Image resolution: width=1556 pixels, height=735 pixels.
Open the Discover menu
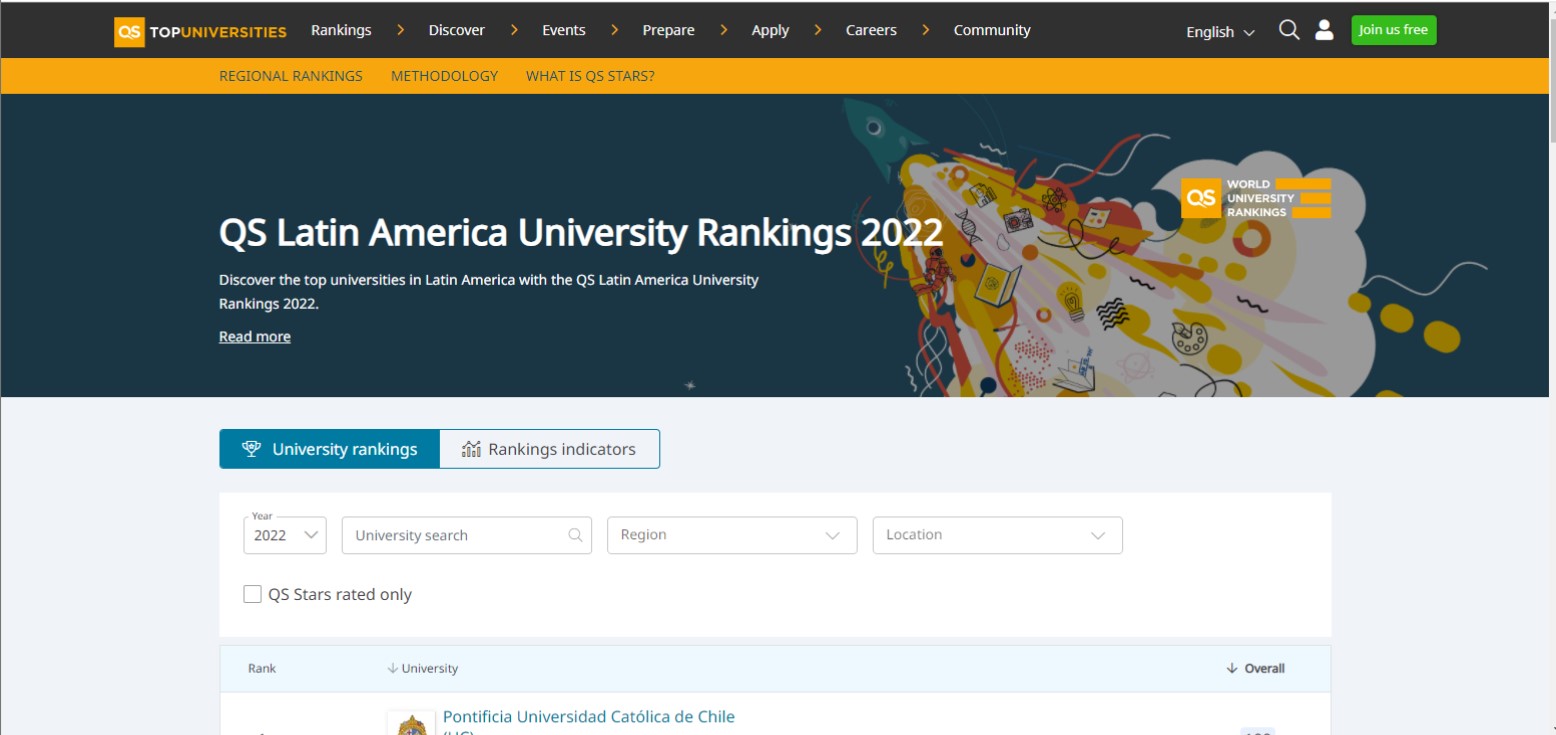pos(457,30)
